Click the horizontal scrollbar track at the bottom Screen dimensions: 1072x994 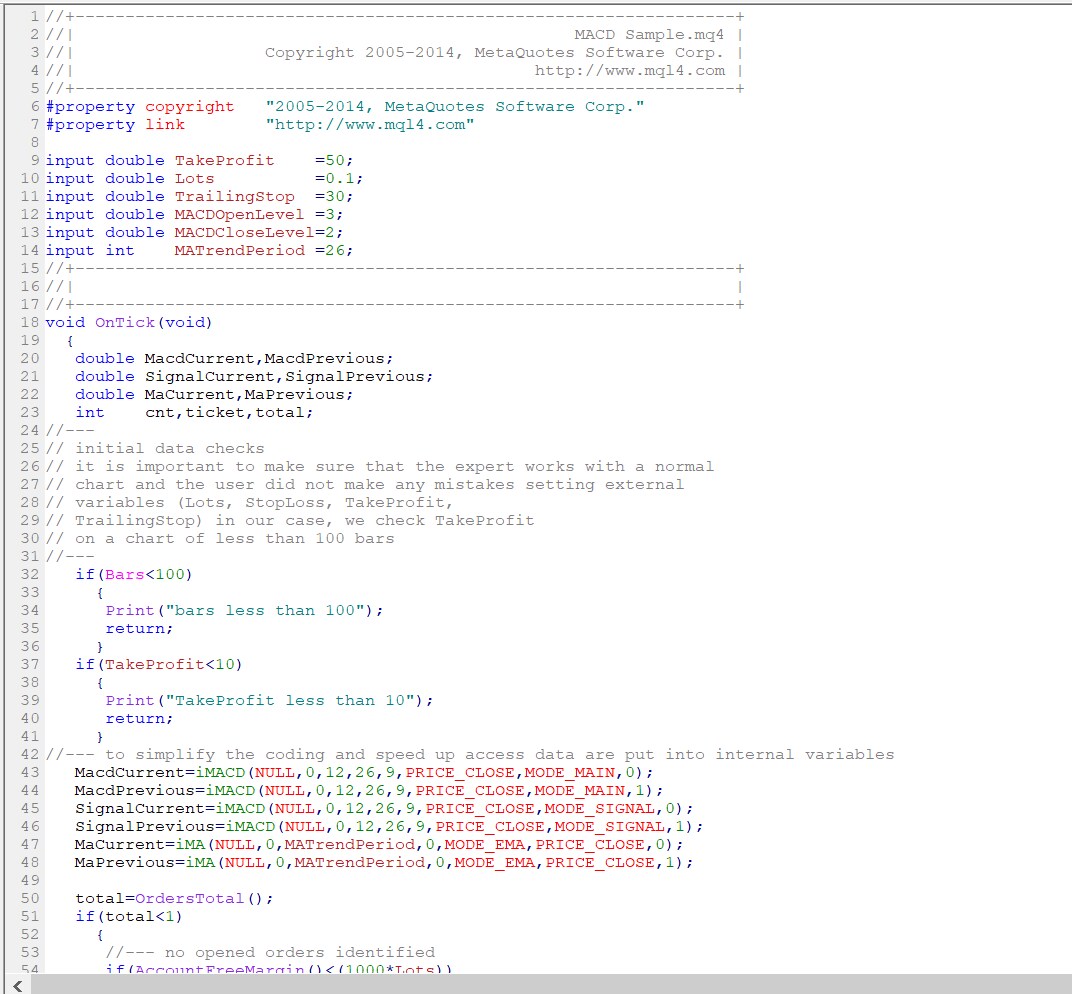point(551,985)
